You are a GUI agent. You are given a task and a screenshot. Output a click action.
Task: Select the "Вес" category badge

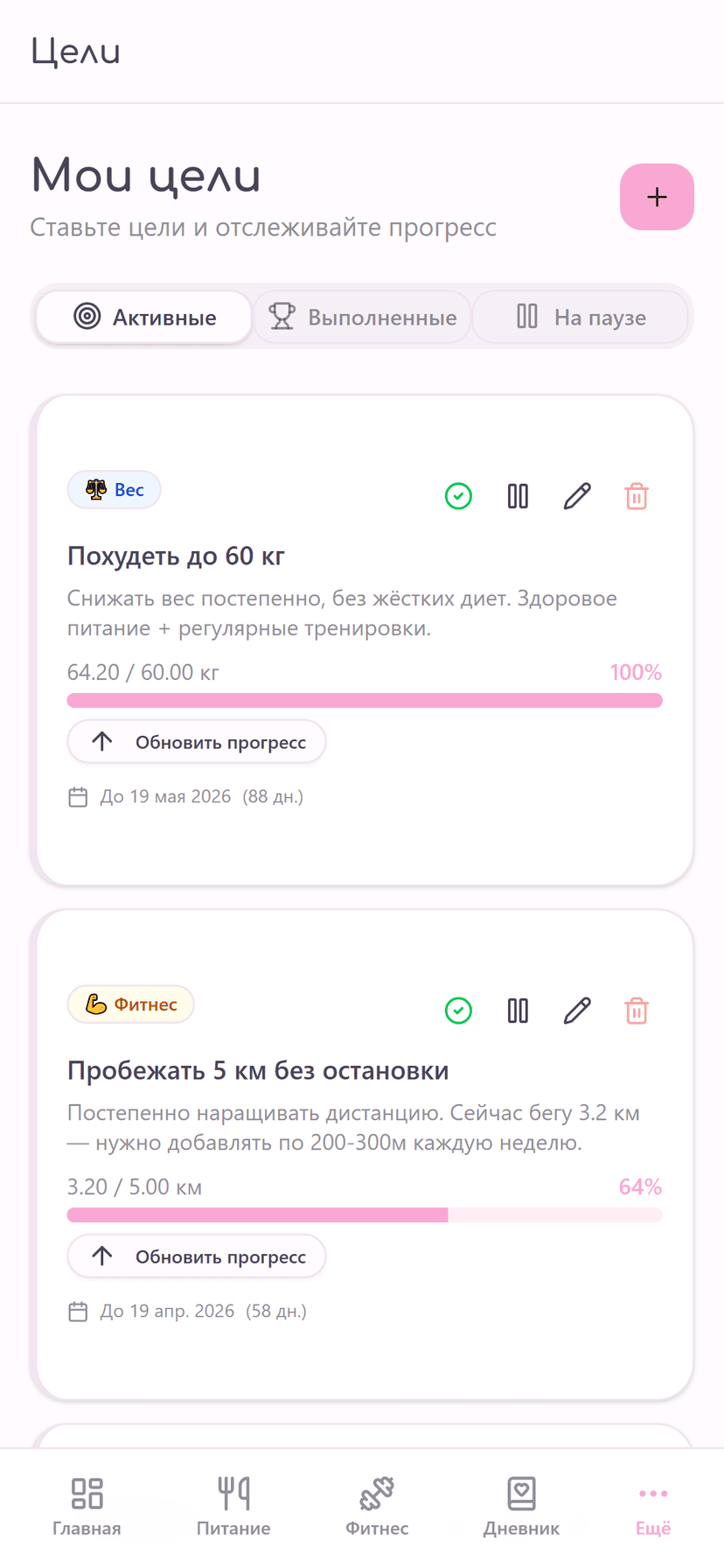click(x=115, y=490)
